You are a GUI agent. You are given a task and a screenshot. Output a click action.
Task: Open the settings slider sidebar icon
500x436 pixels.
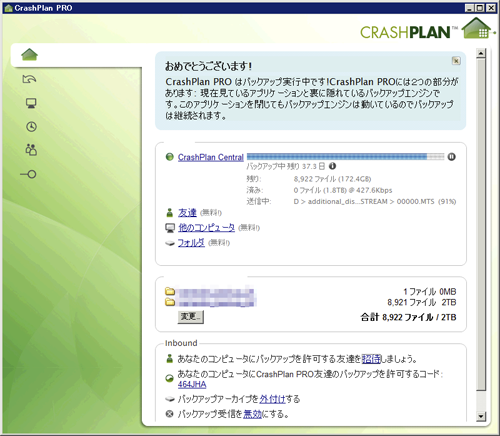pos(28,174)
